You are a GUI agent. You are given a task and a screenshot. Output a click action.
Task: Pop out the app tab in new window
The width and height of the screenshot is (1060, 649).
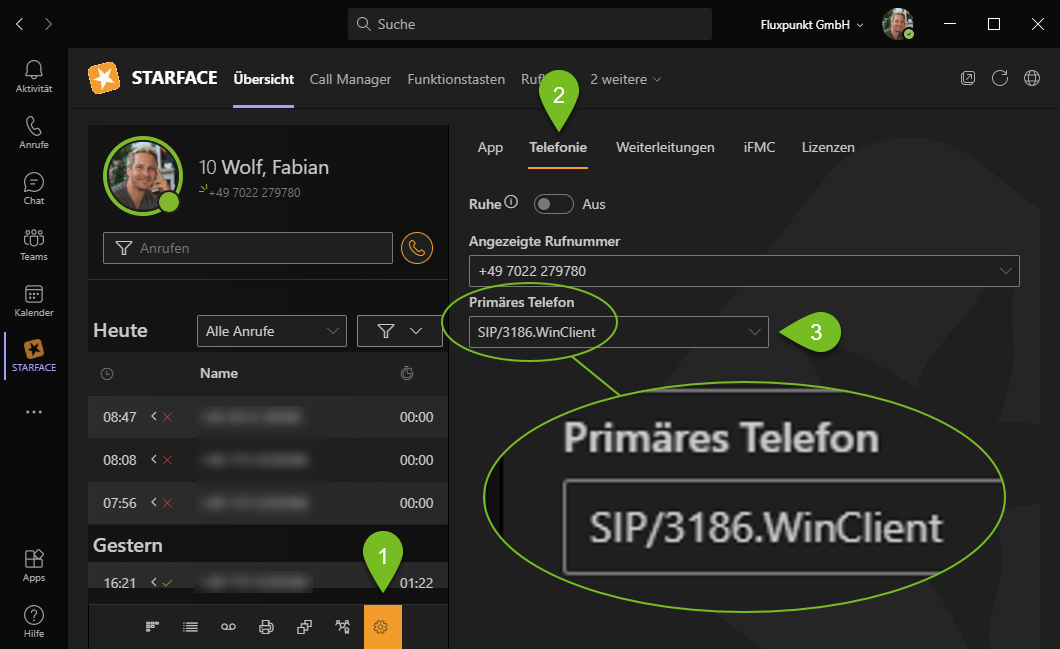968,78
